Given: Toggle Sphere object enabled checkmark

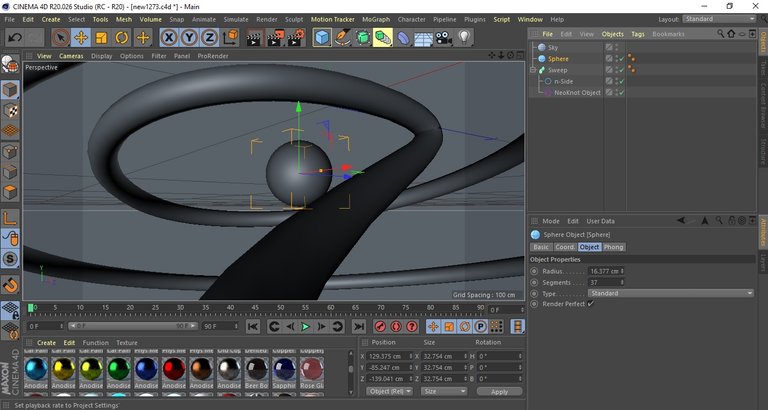Looking at the screenshot, I should (x=622, y=59).
